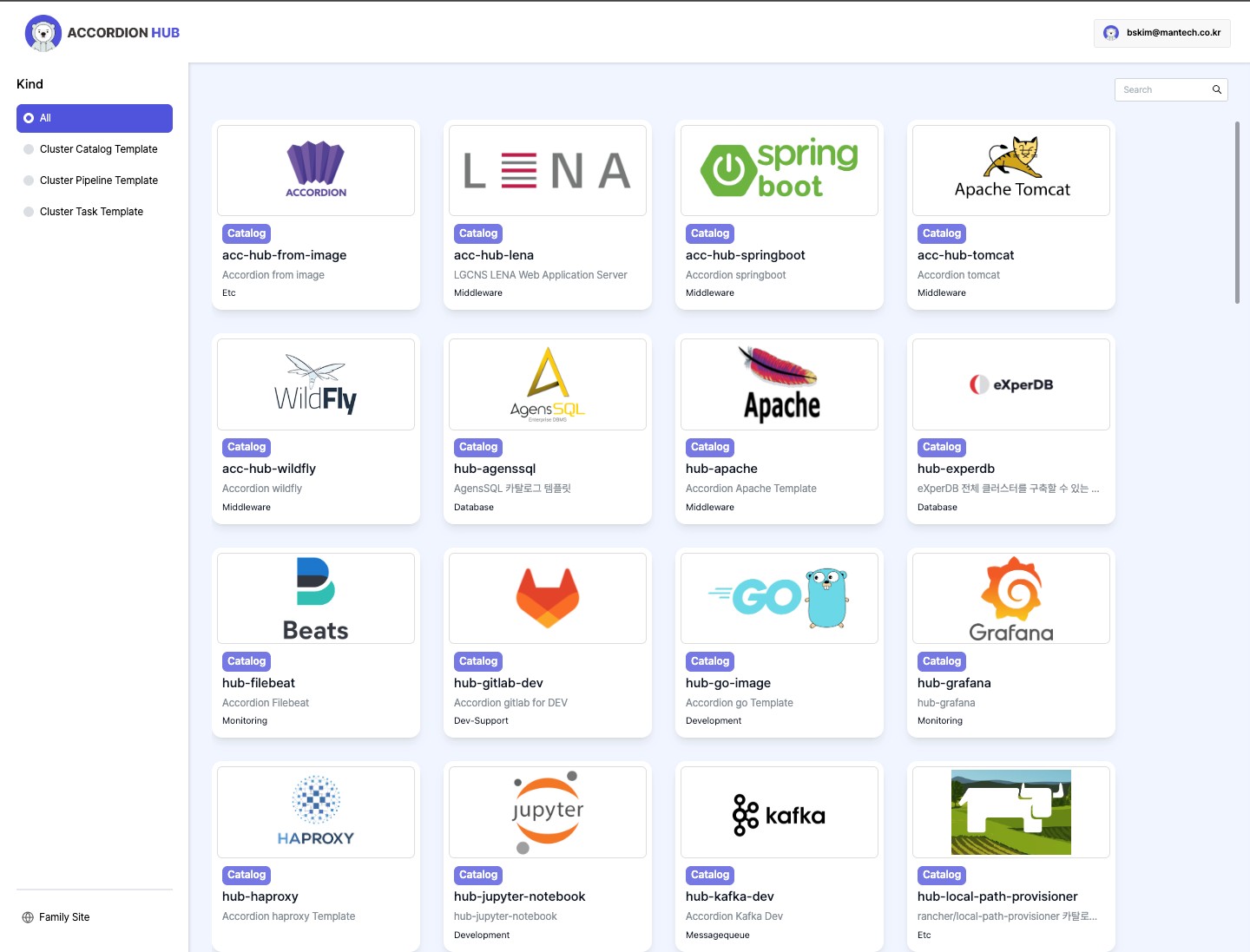Screen dimensions: 1250x952
Task: Click "Accordion Apache Template" description
Action: coord(751,489)
